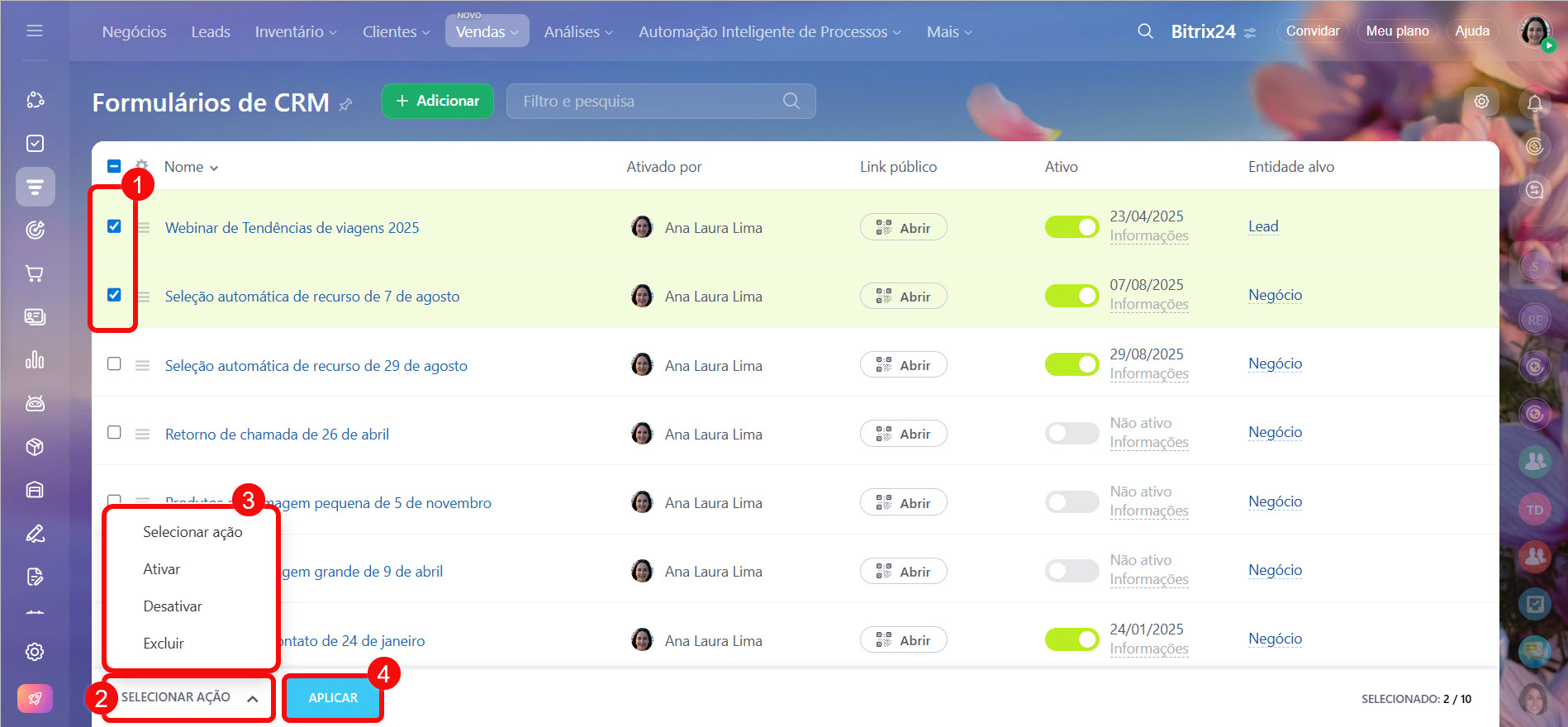Open the hamburger menu icon
The height and width of the screenshot is (727, 1568).
(35, 31)
